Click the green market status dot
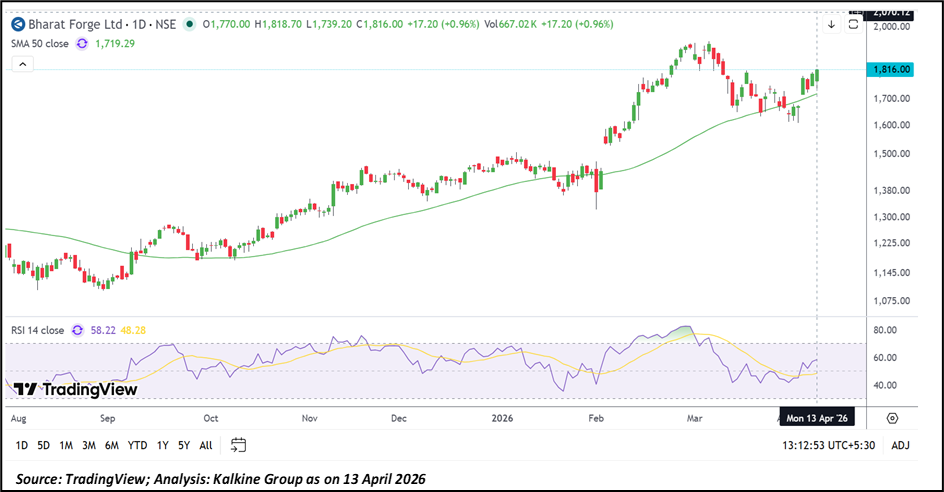Viewport: 944px width, 492px height. 189,22
